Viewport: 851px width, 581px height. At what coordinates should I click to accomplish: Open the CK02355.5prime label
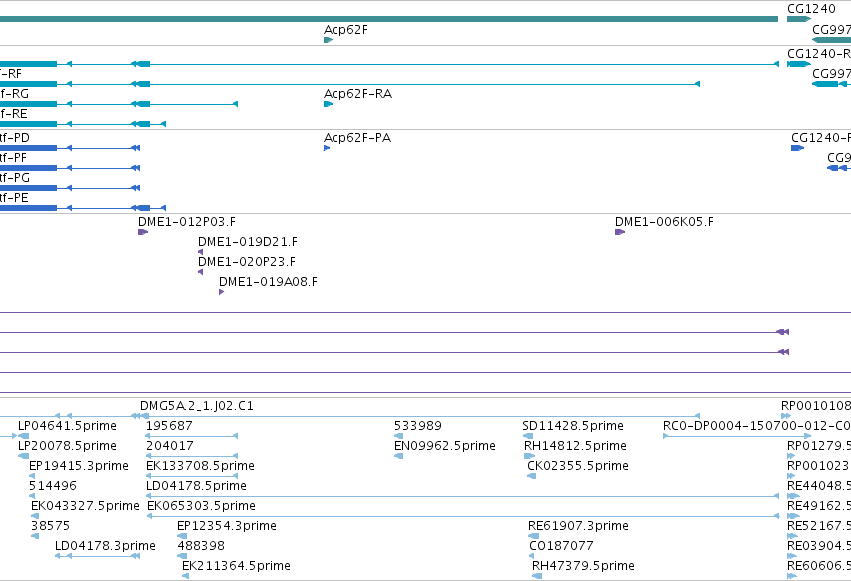click(578, 466)
